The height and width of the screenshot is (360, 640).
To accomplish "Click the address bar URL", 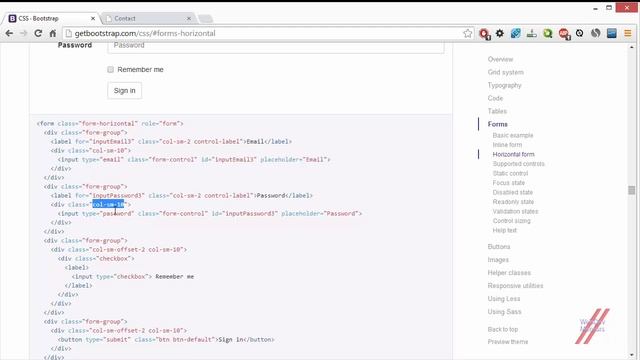I will pyautogui.click(x=145, y=33).
